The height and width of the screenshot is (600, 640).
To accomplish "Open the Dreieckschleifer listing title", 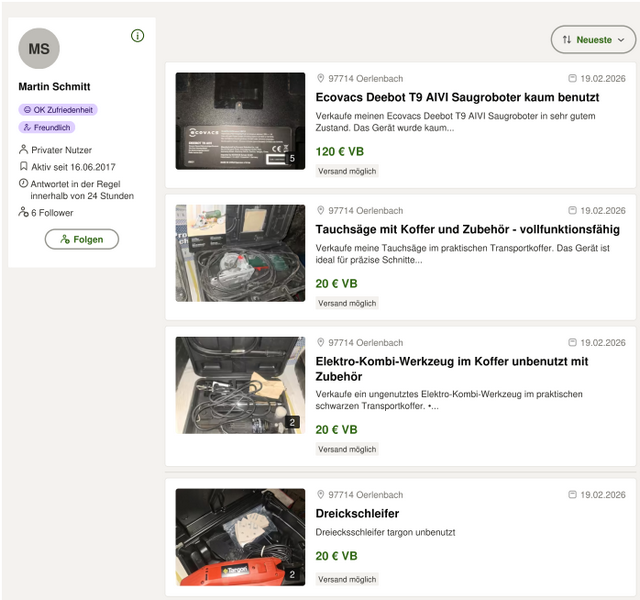I will 357,514.
